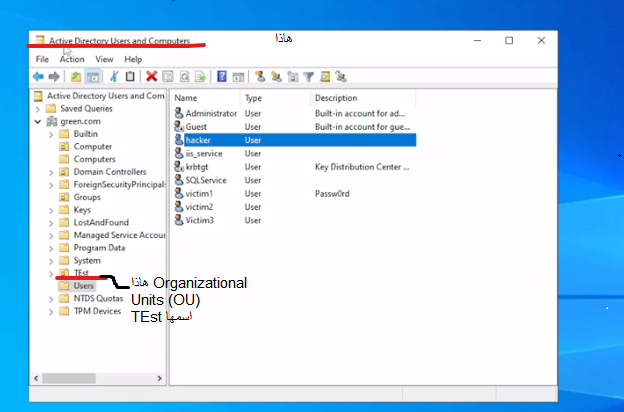The width and height of the screenshot is (624, 412).
Task: Open the File menu
Action: pos(42,59)
